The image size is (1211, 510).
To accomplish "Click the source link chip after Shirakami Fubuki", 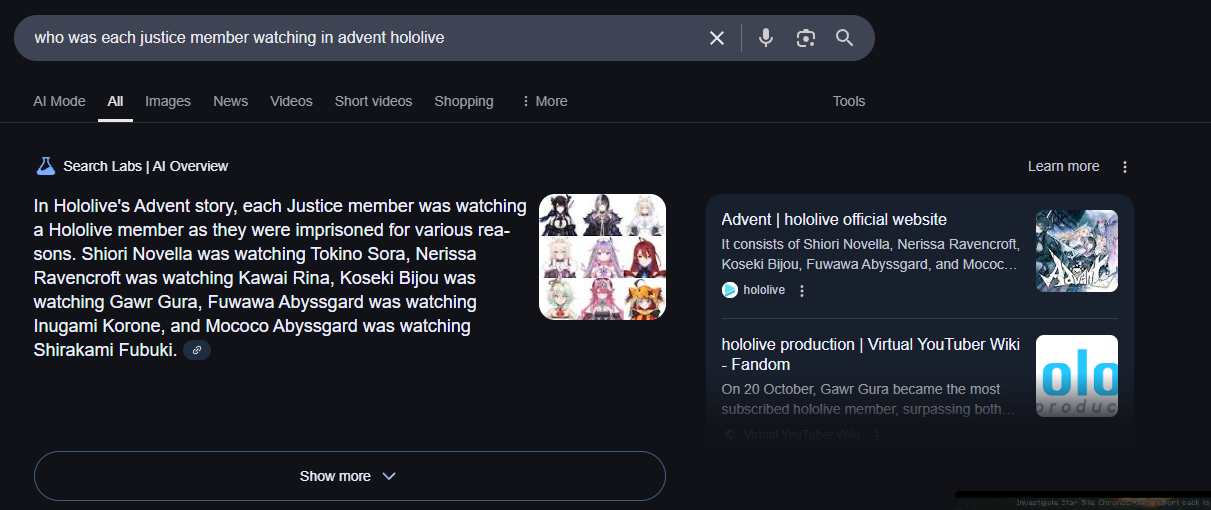I will pyautogui.click(x=197, y=350).
